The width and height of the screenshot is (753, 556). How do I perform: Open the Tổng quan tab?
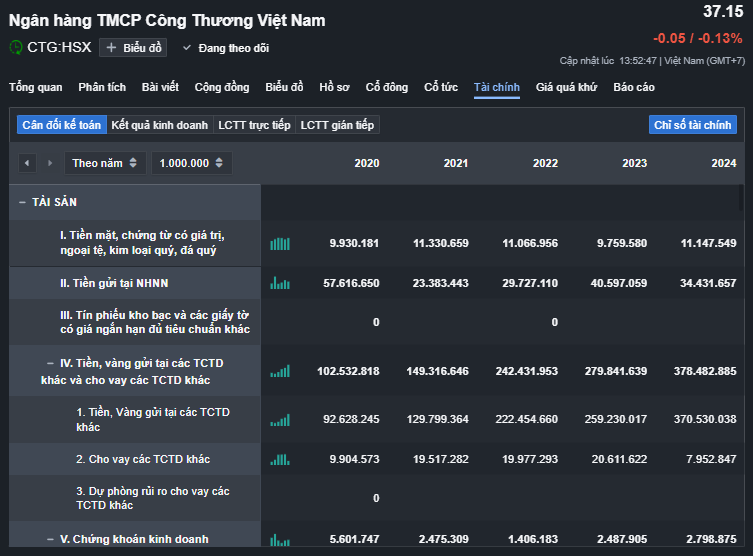(35, 87)
